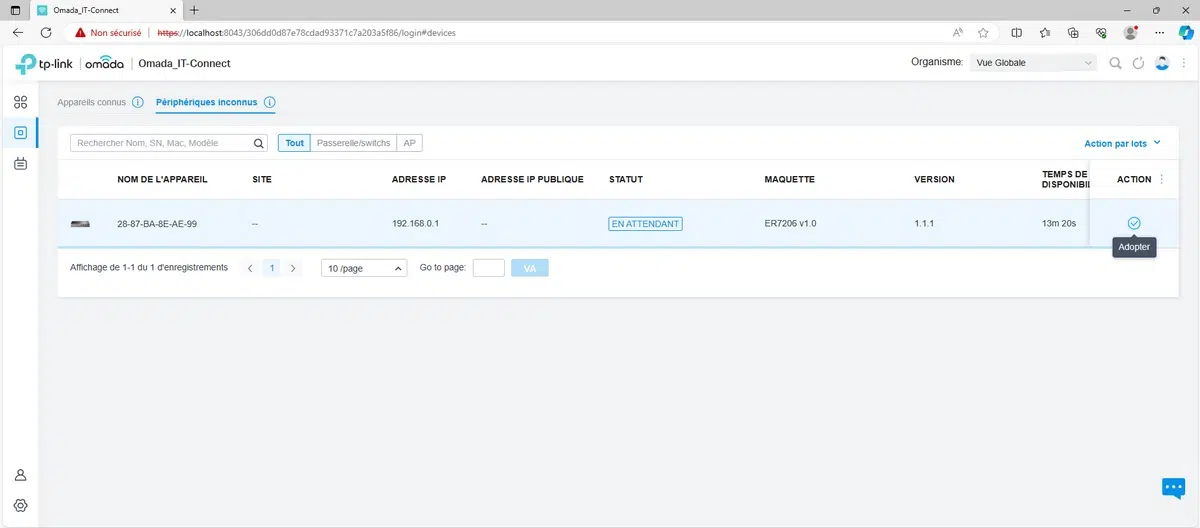Select the Tout filter tab
Image resolution: width=1200 pixels, height=528 pixels.
pyautogui.click(x=294, y=143)
